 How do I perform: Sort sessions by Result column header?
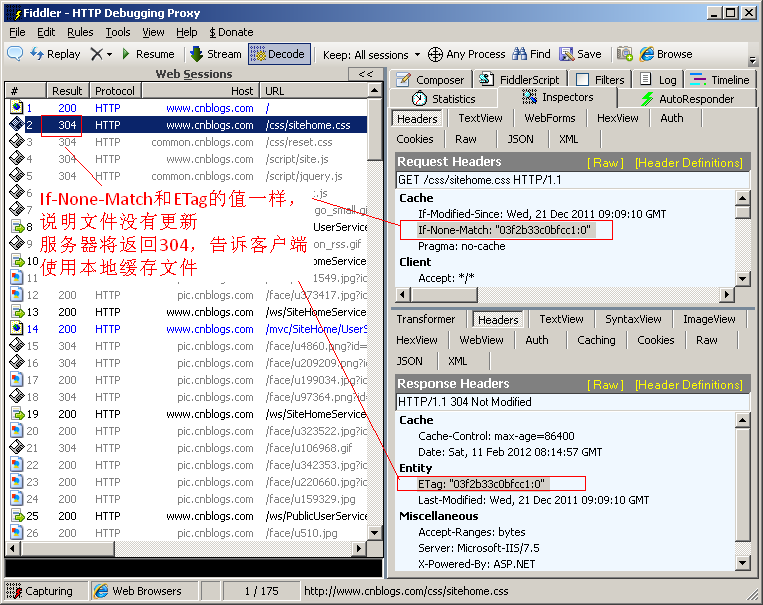[x=68, y=91]
